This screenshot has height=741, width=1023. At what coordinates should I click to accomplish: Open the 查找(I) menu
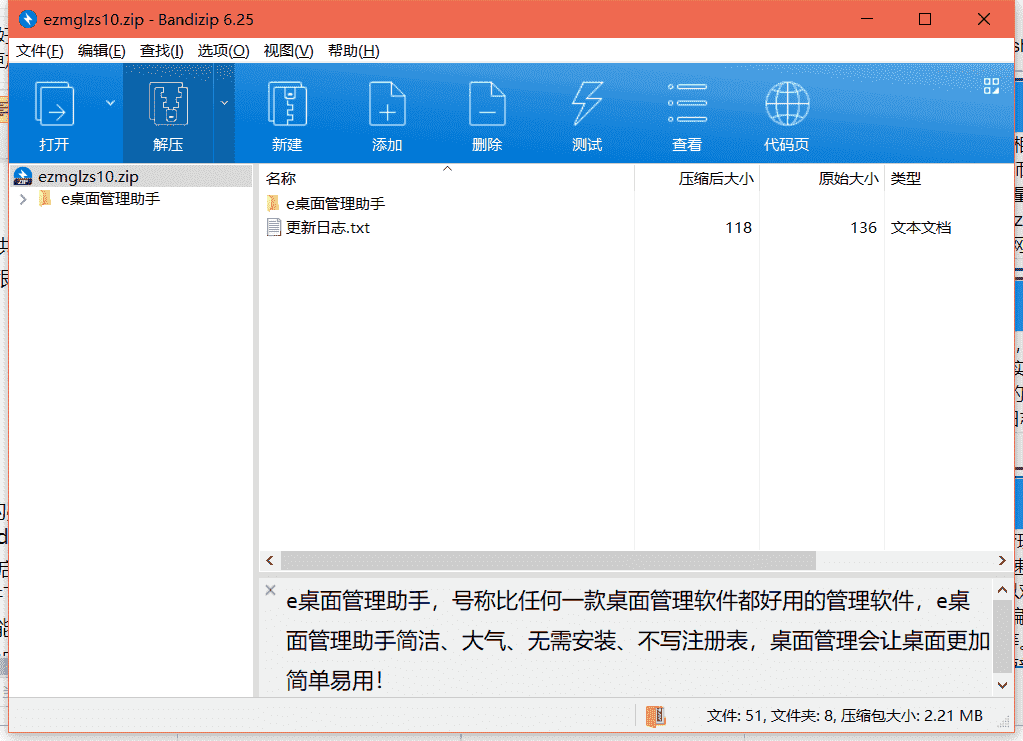[x=162, y=51]
